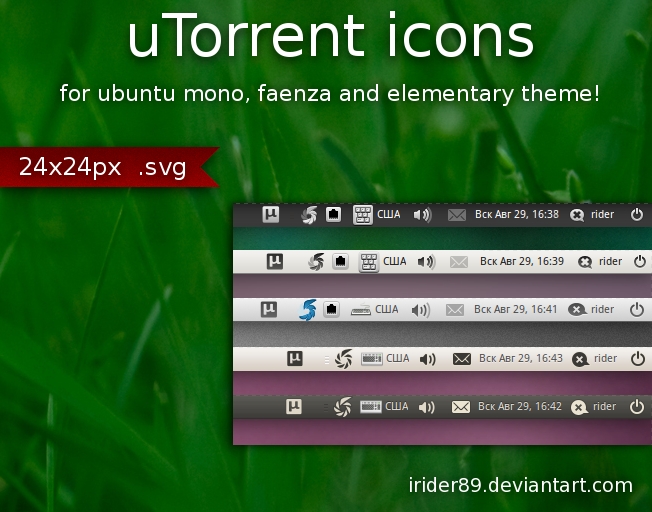The image size is (652, 512).
Task: Open the rider user menu in the 16:39 panel
Action: click(x=610, y=262)
